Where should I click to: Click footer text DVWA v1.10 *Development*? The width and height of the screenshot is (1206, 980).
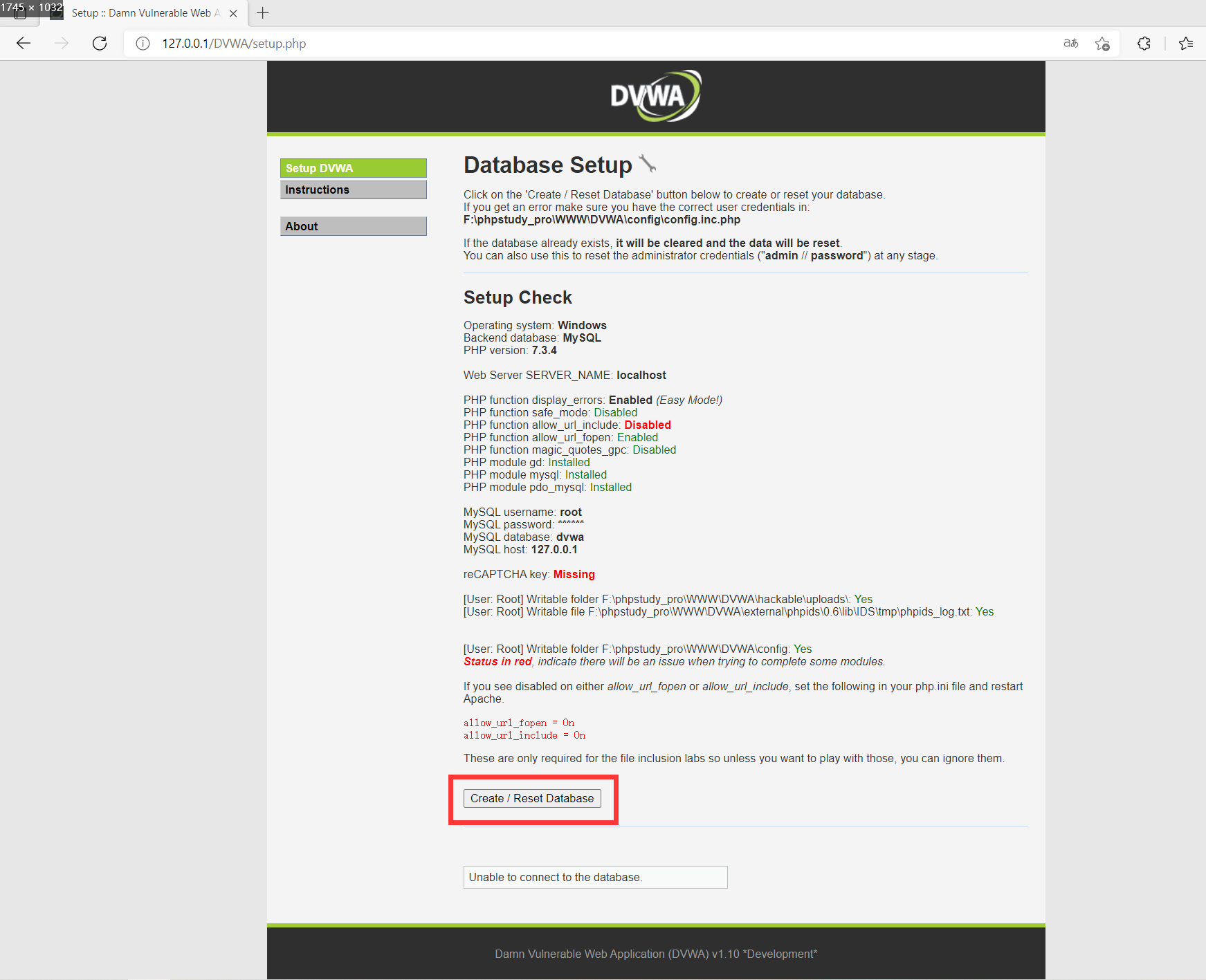point(656,954)
